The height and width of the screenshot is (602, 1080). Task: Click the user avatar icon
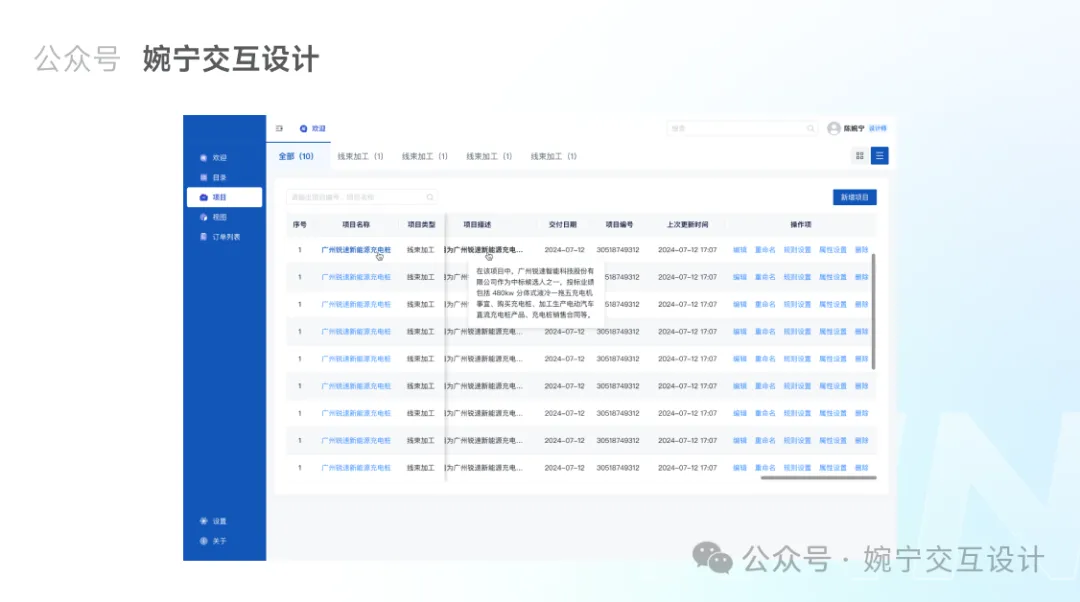click(x=833, y=128)
